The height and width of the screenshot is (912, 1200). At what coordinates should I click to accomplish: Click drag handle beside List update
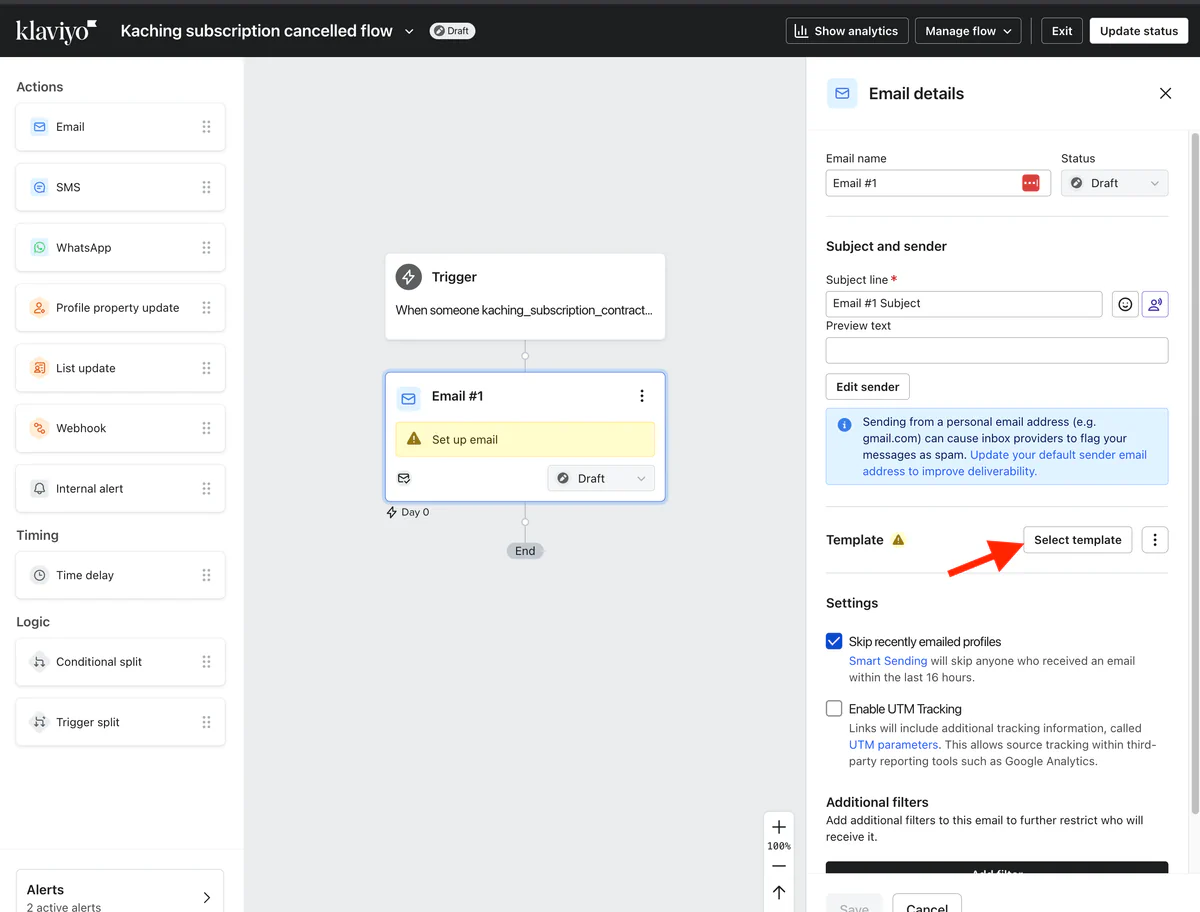[x=206, y=368]
